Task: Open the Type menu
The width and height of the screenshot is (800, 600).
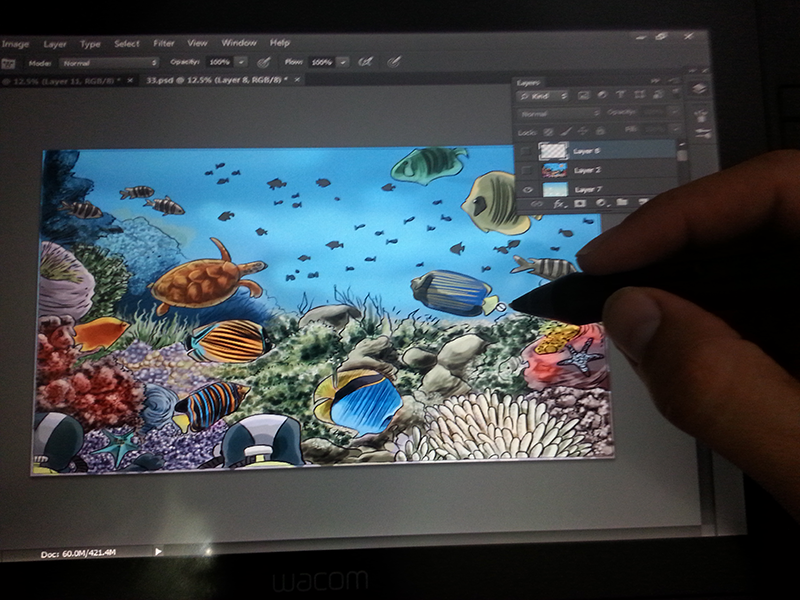Action: pyautogui.click(x=90, y=44)
